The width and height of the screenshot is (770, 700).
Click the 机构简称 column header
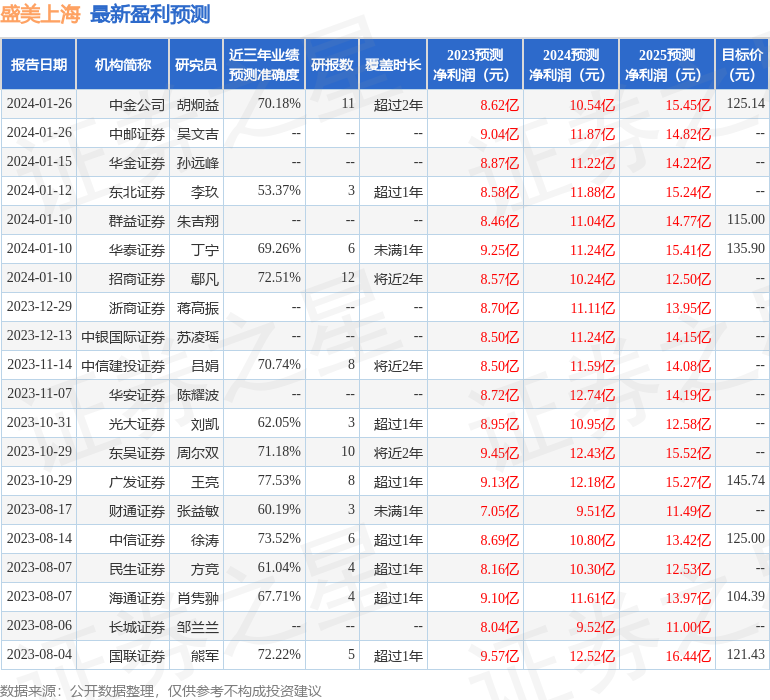pyautogui.click(x=123, y=64)
